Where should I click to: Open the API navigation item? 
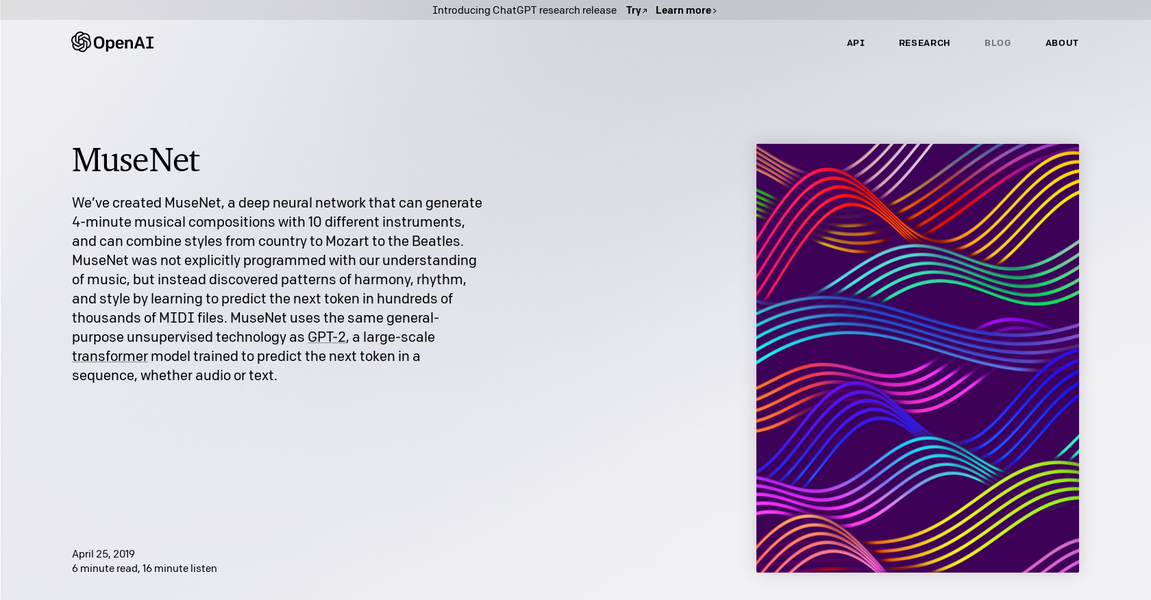pyautogui.click(x=855, y=43)
